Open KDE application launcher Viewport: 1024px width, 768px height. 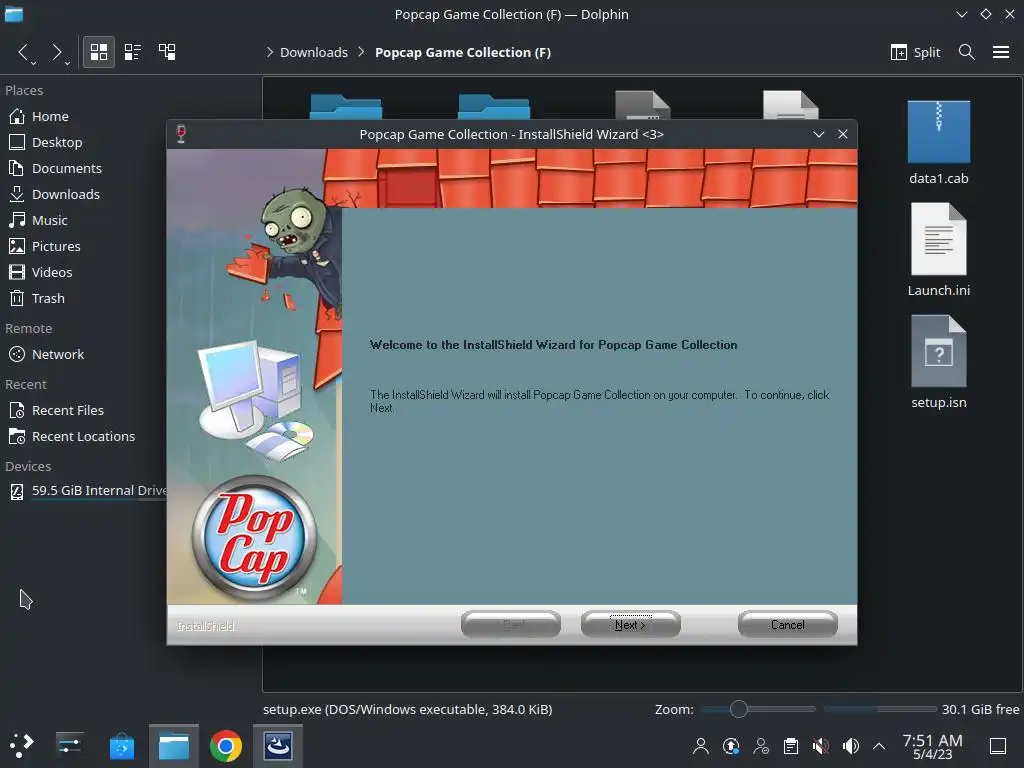pos(21,746)
